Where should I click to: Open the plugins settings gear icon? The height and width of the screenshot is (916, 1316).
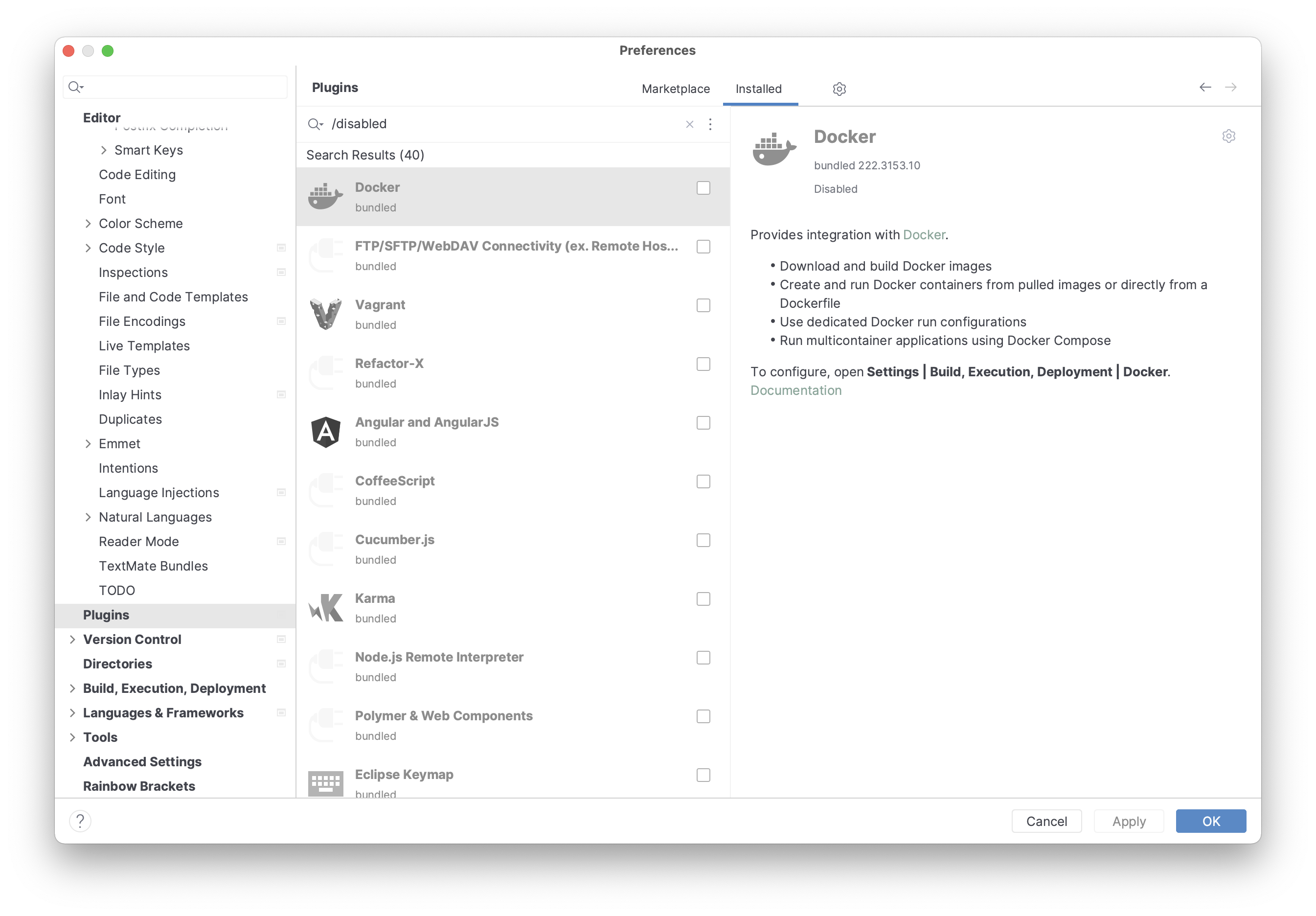coord(839,89)
